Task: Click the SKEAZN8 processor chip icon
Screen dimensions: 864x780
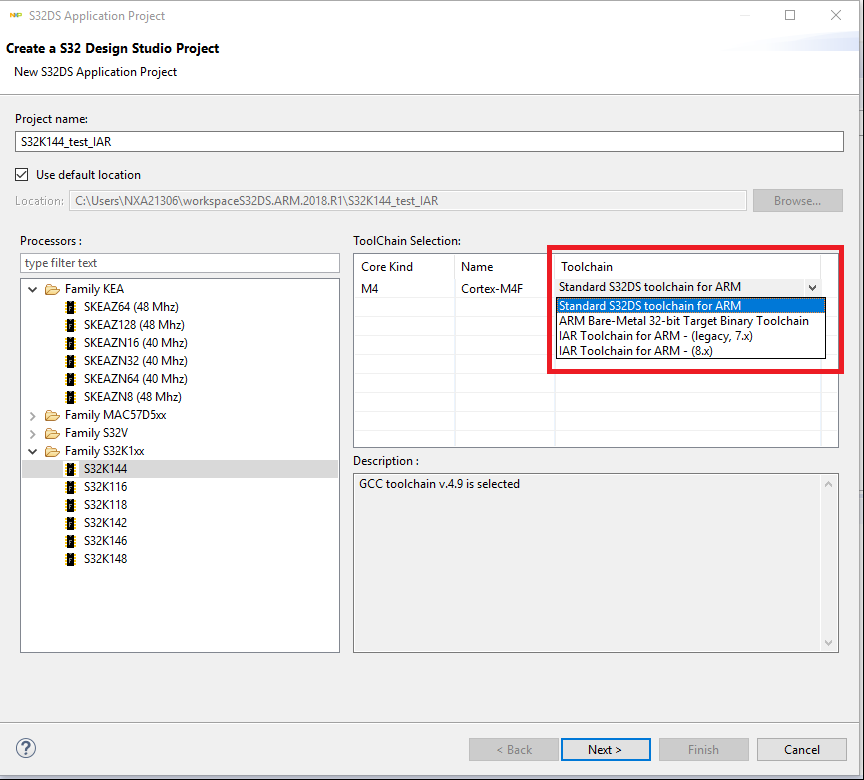Action: [x=70, y=397]
